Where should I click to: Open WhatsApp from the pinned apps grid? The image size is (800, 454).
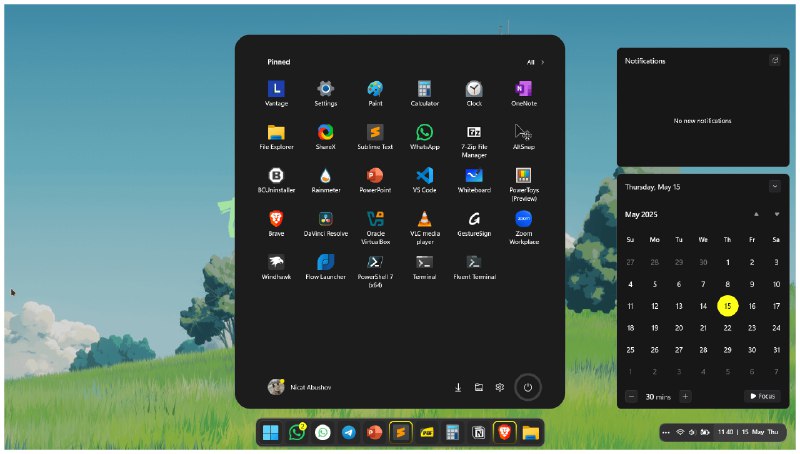point(424,137)
